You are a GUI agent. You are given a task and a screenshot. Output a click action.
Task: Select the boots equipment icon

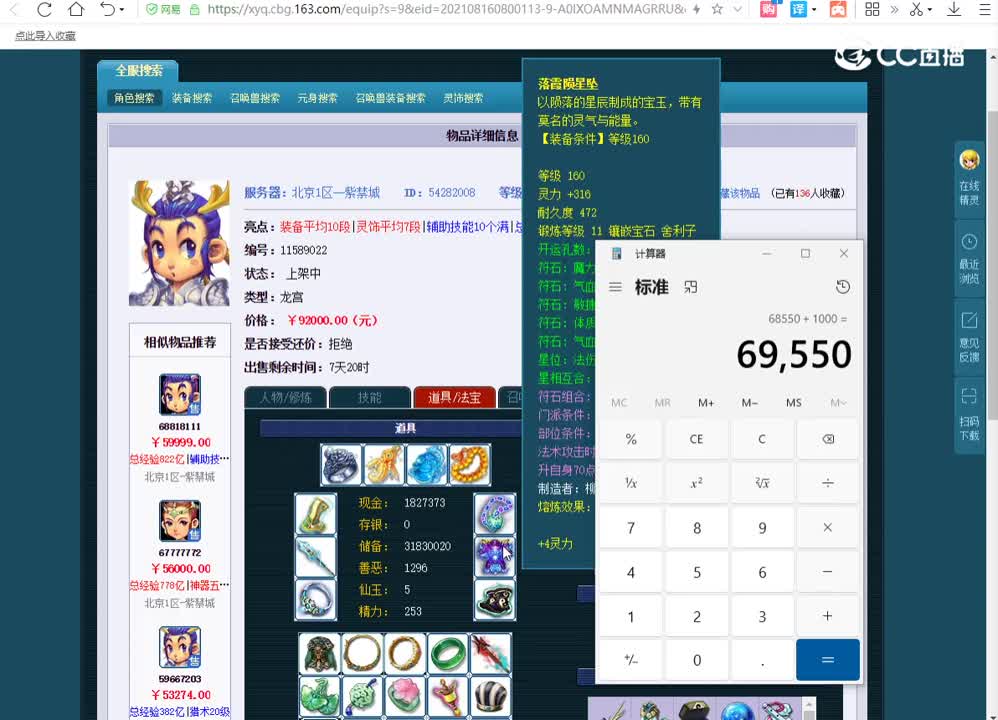(x=316, y=514)
